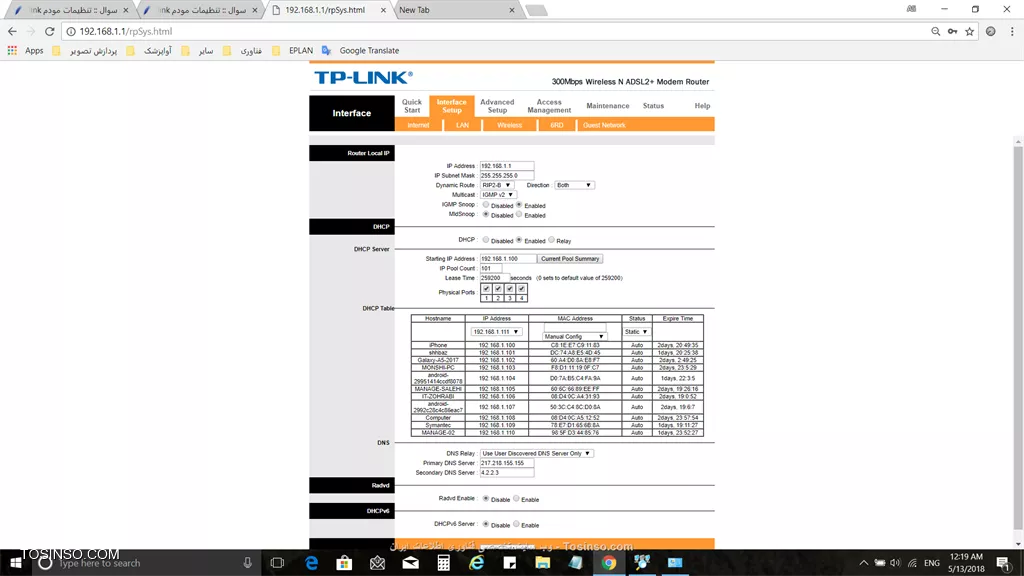The height and width of the screenshot is (576, 1024).
Task: Open the Maintenance menu
Action: point(607,106)
